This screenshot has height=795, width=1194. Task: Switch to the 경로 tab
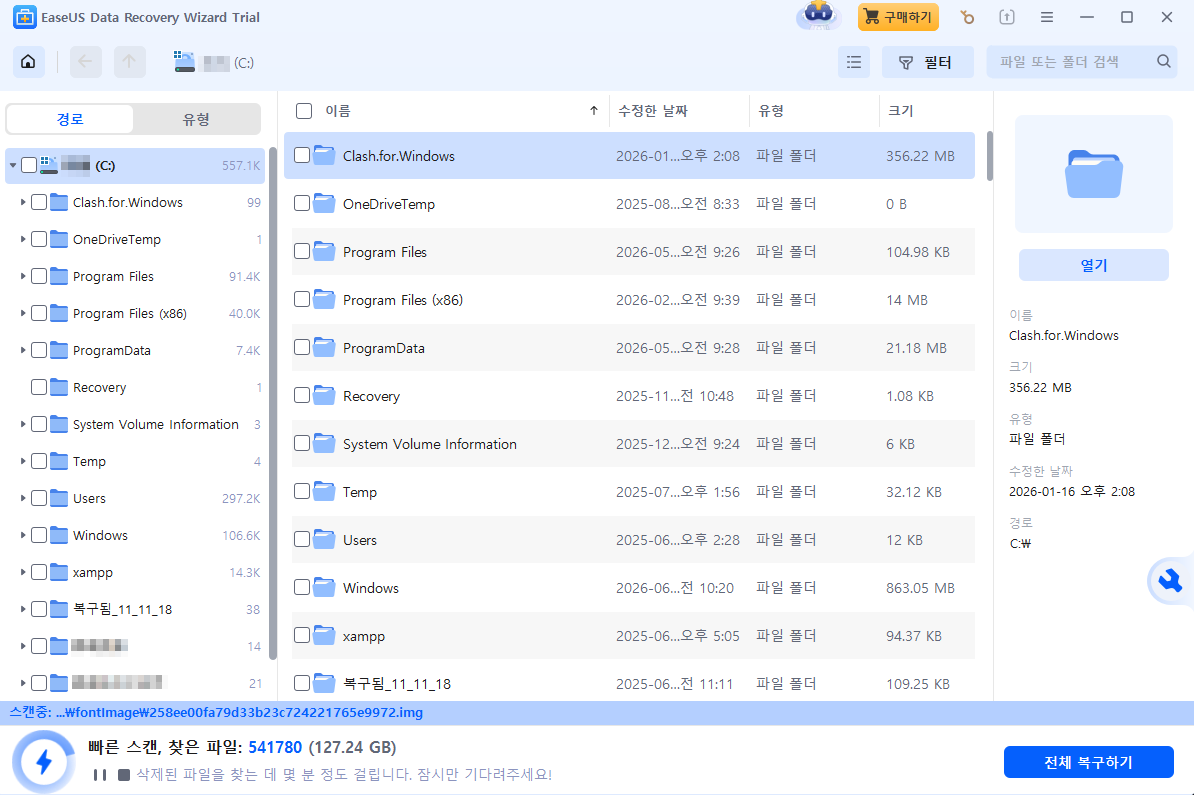point(70,119)
